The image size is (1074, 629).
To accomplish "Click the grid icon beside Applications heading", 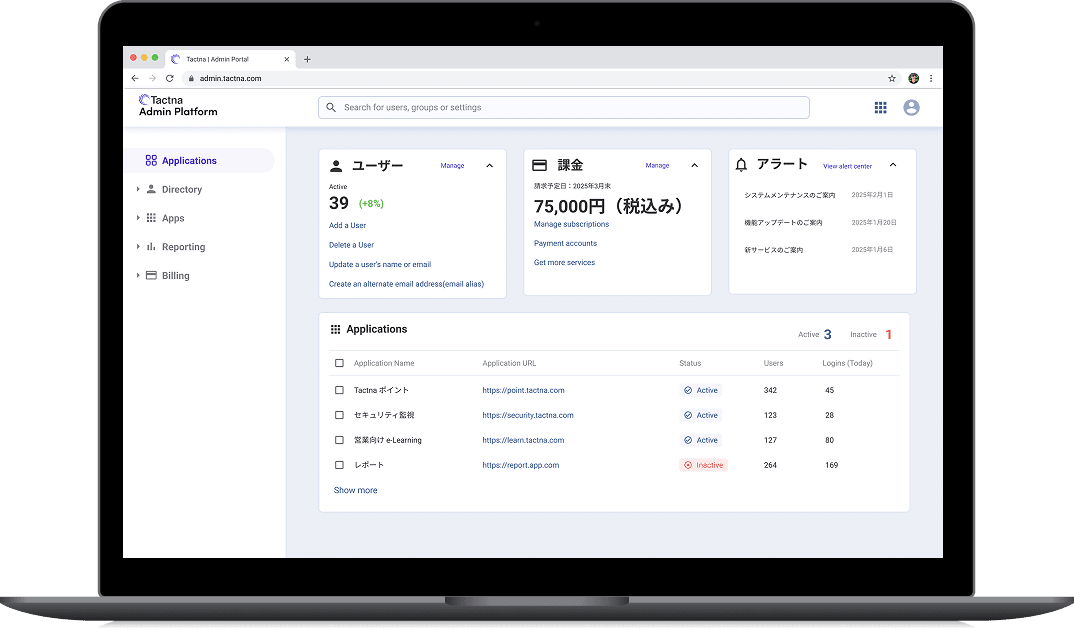I will [x=336, y=330].
